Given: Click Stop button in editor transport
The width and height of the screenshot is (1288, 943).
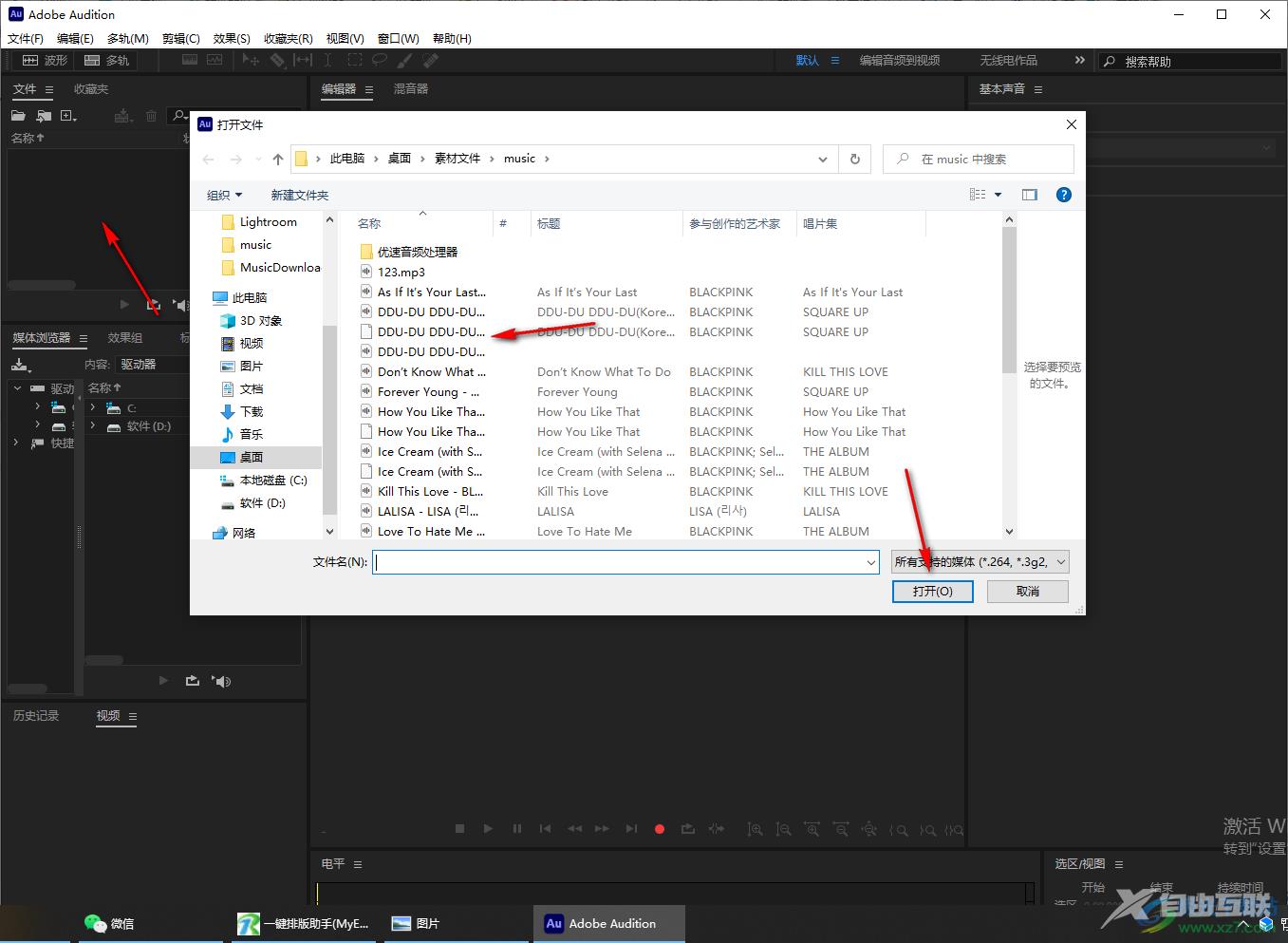Looking at the screenshot, I should click(x=459, y=829).
